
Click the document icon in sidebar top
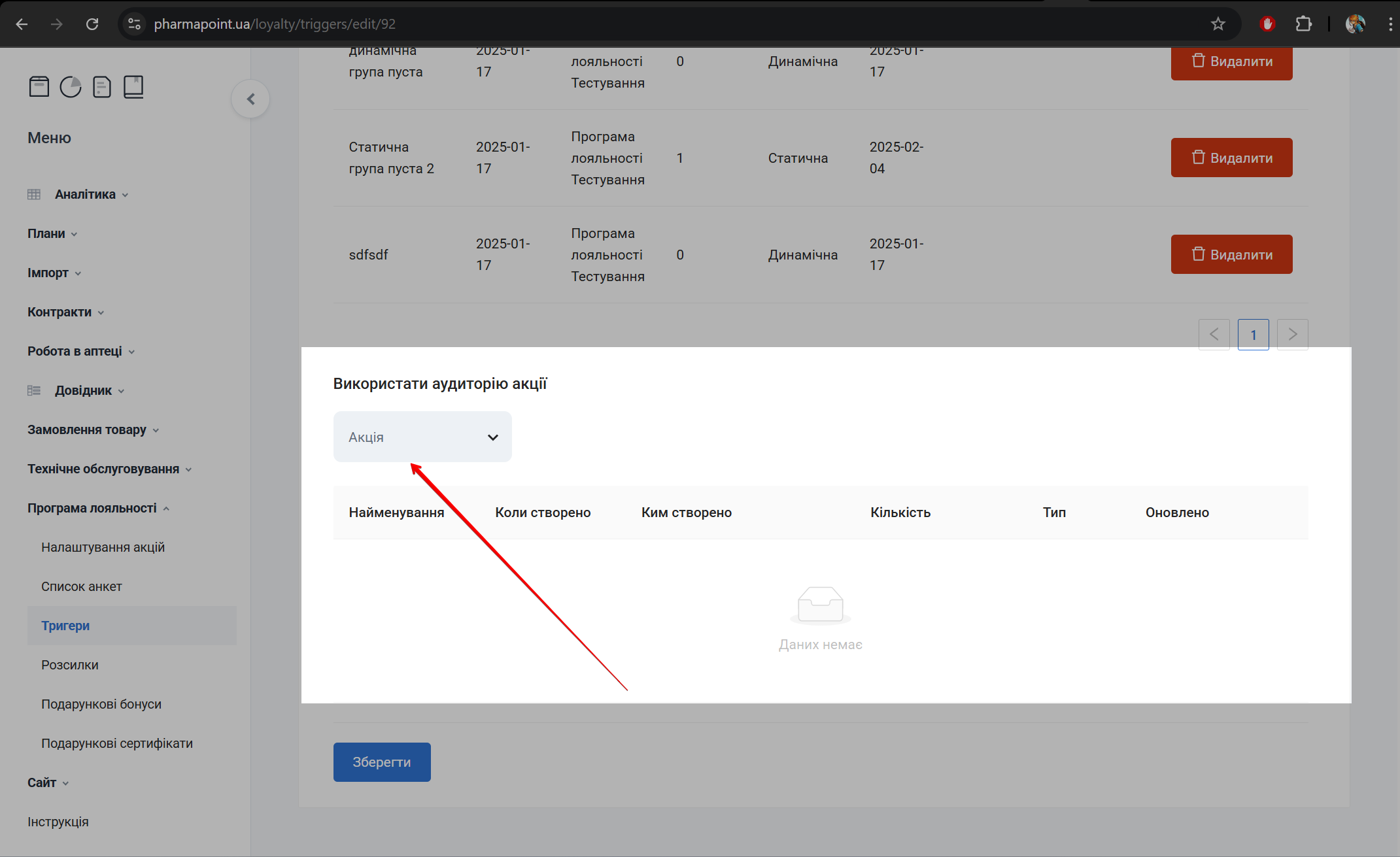pyautogui.click(x=102, y=86)
